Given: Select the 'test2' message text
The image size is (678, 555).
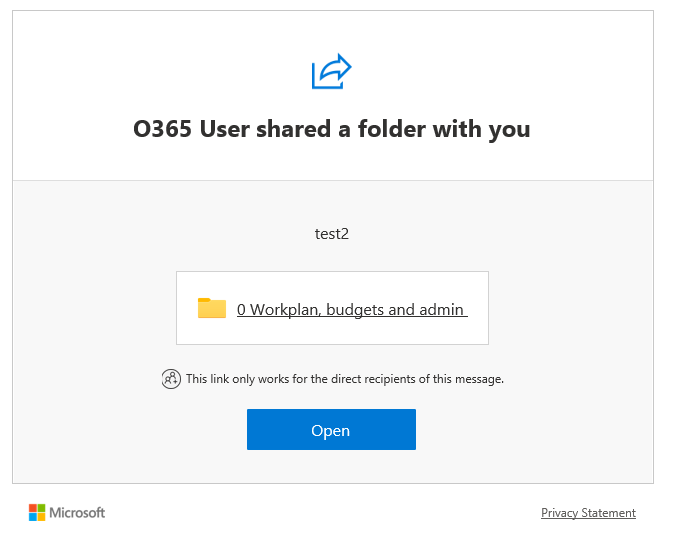Looking at the screenshot, I should (x=332, y=234).
